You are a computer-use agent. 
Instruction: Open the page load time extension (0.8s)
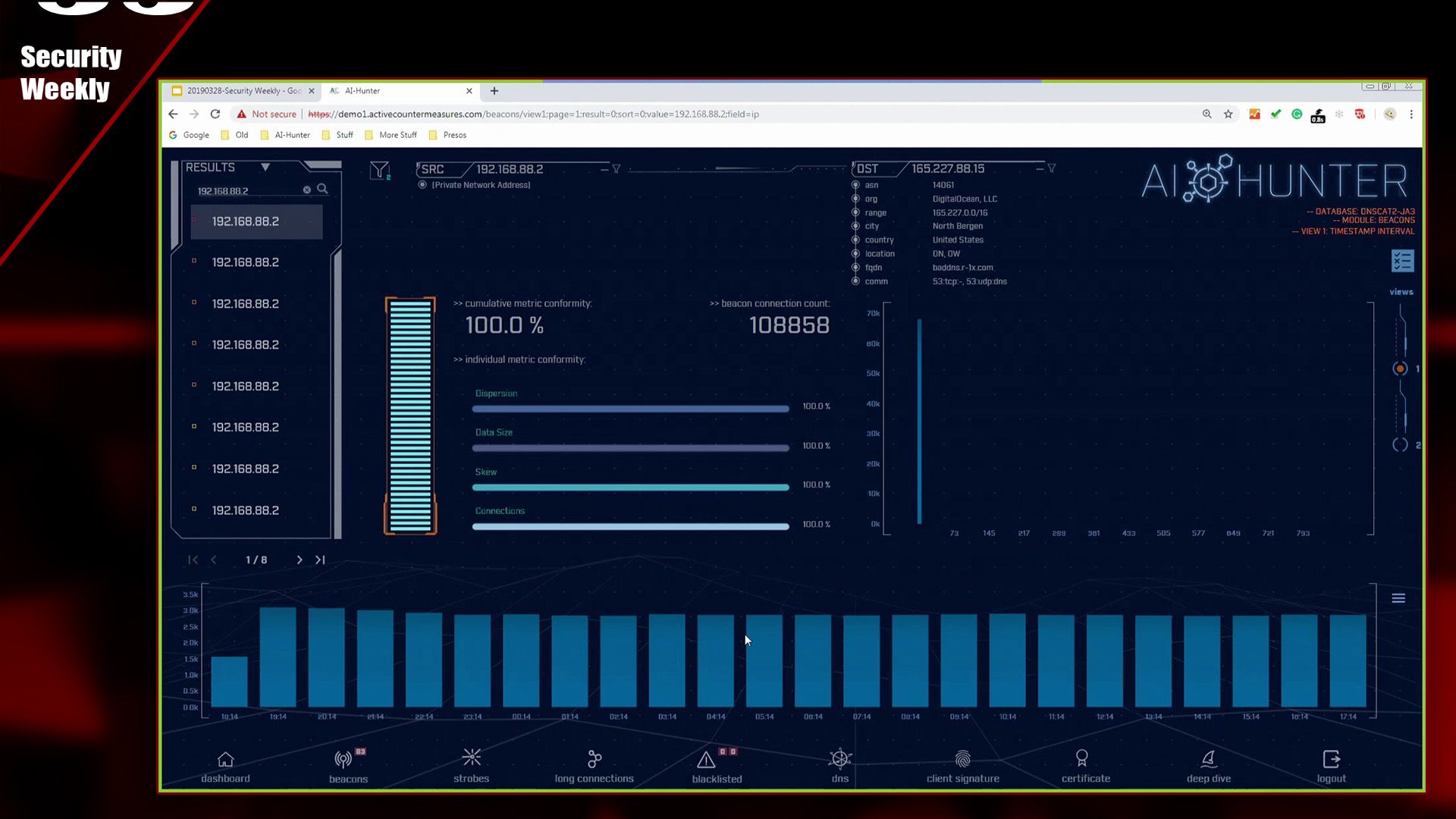click(x=1318, y=115)
